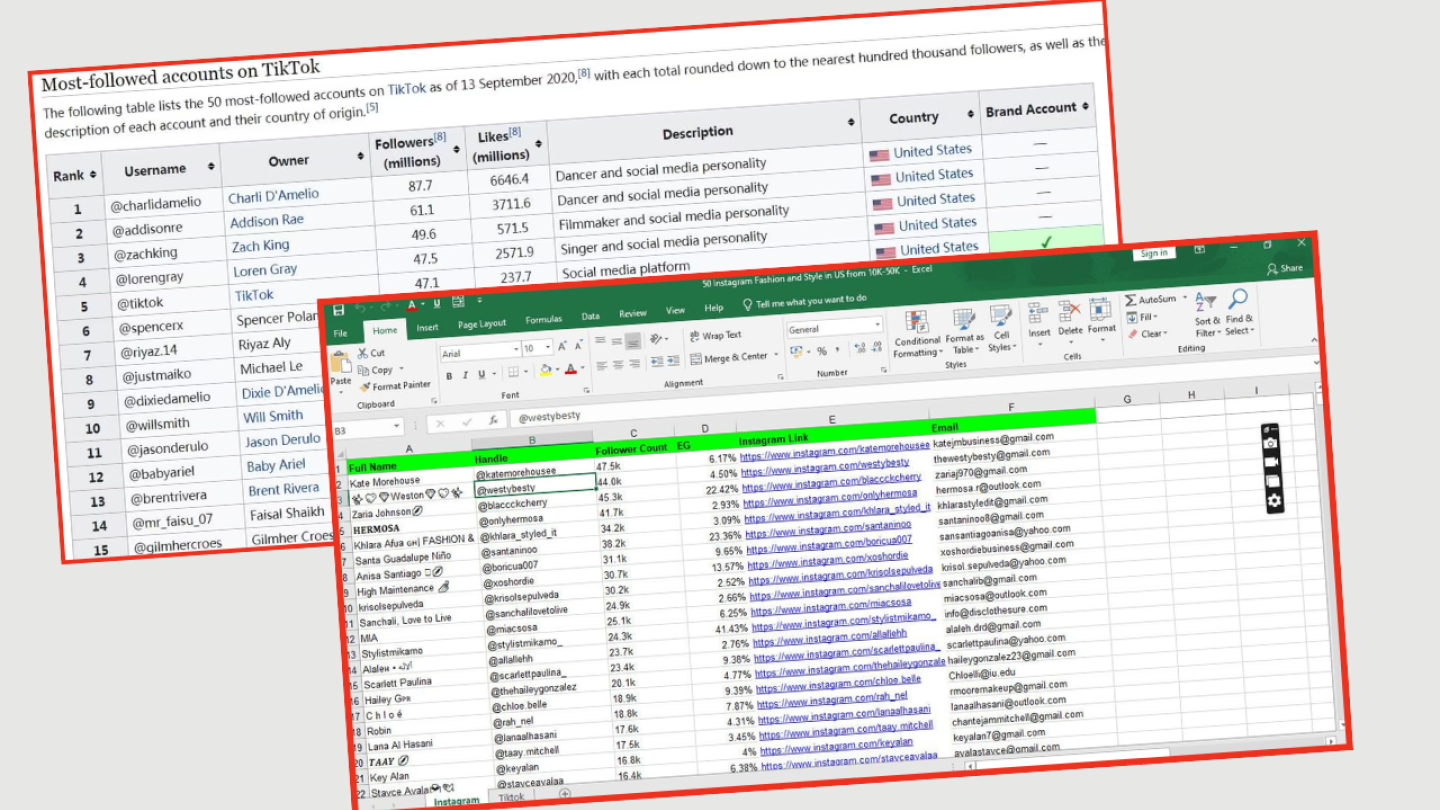Select Bottom Align (highlighted) icon
Image resolution: width=1440 pixels, height=810 pixels.
pos(633,341)
